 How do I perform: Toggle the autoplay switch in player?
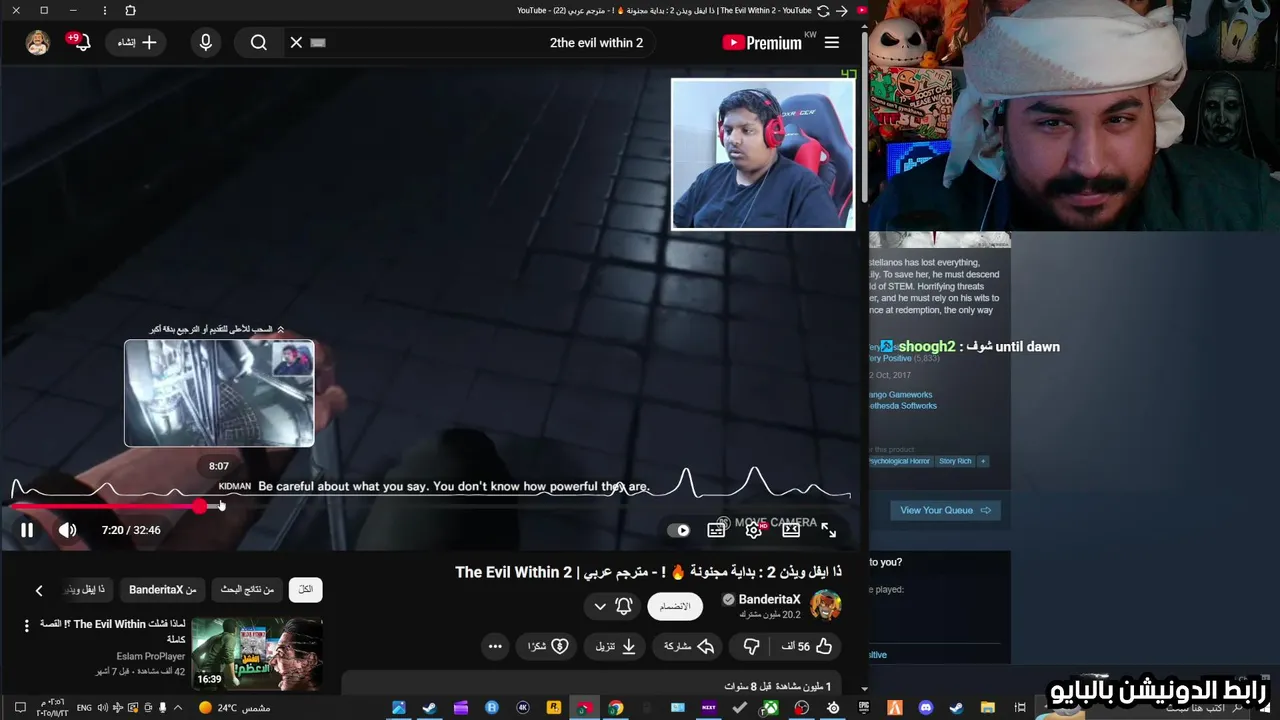click(x=679, y=530)
